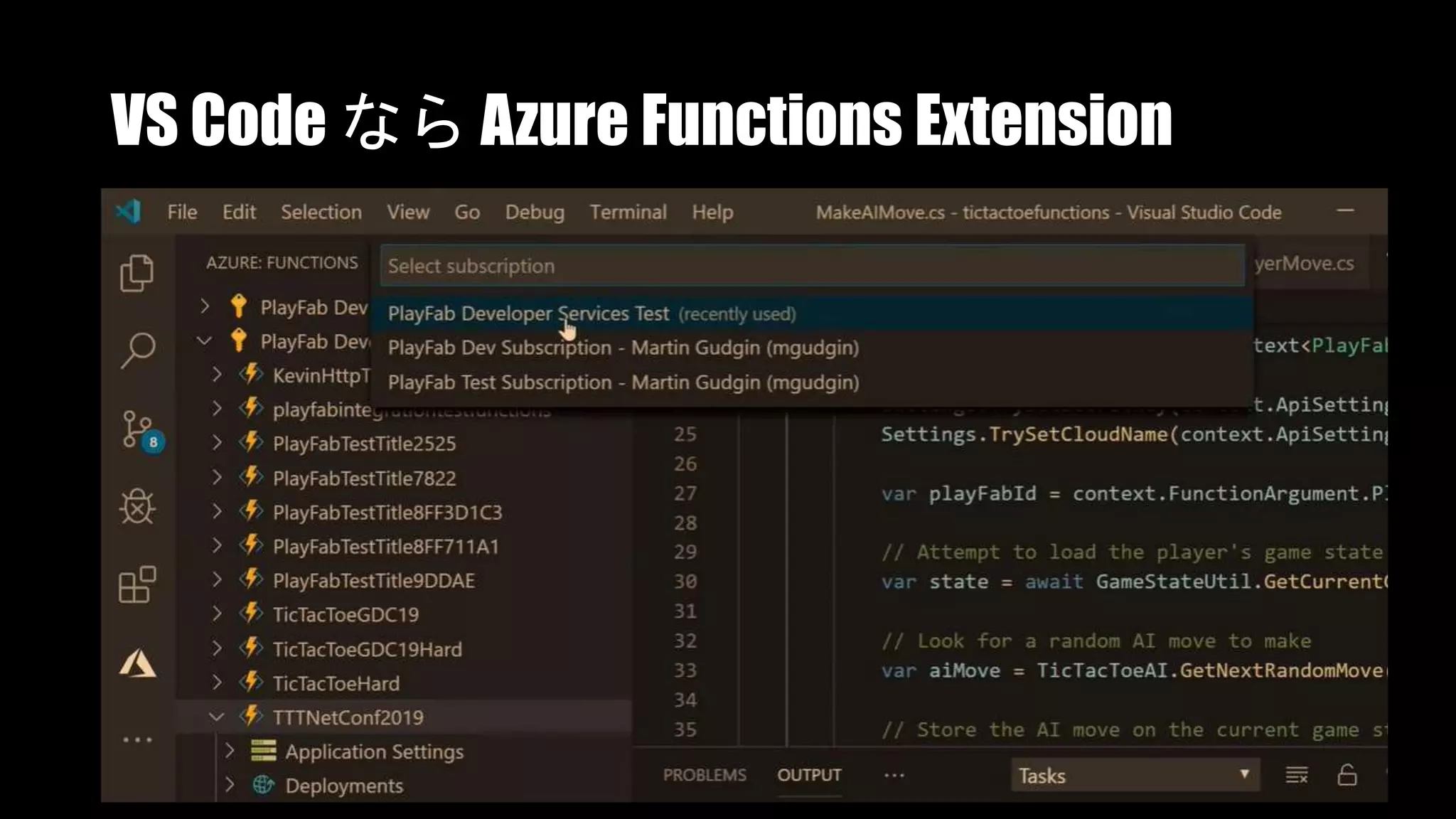
Task: Expand PlayFabTestTitle7822 function app
Action: click(217, 477)
